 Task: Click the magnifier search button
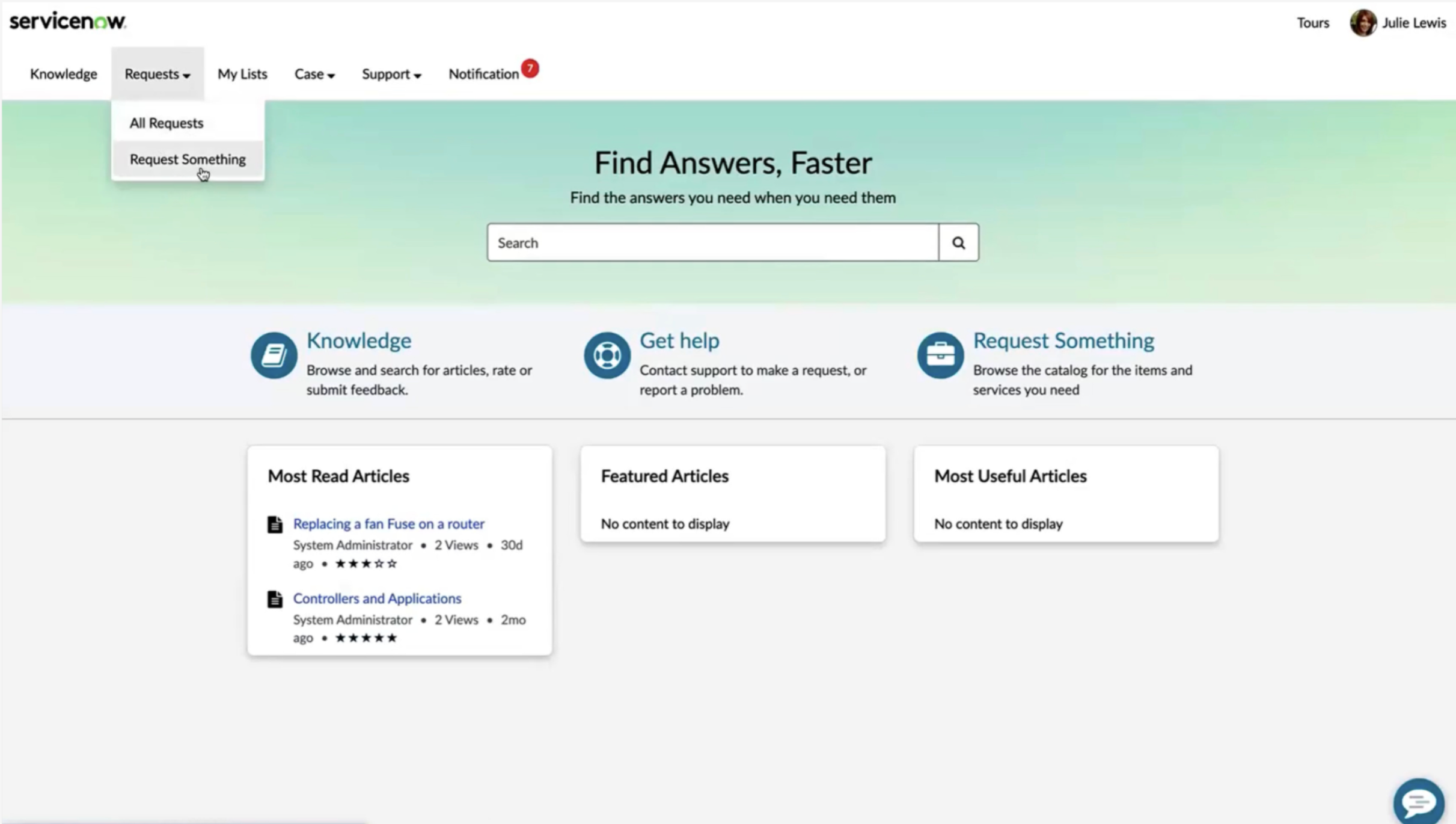click(x=958, y=242)
